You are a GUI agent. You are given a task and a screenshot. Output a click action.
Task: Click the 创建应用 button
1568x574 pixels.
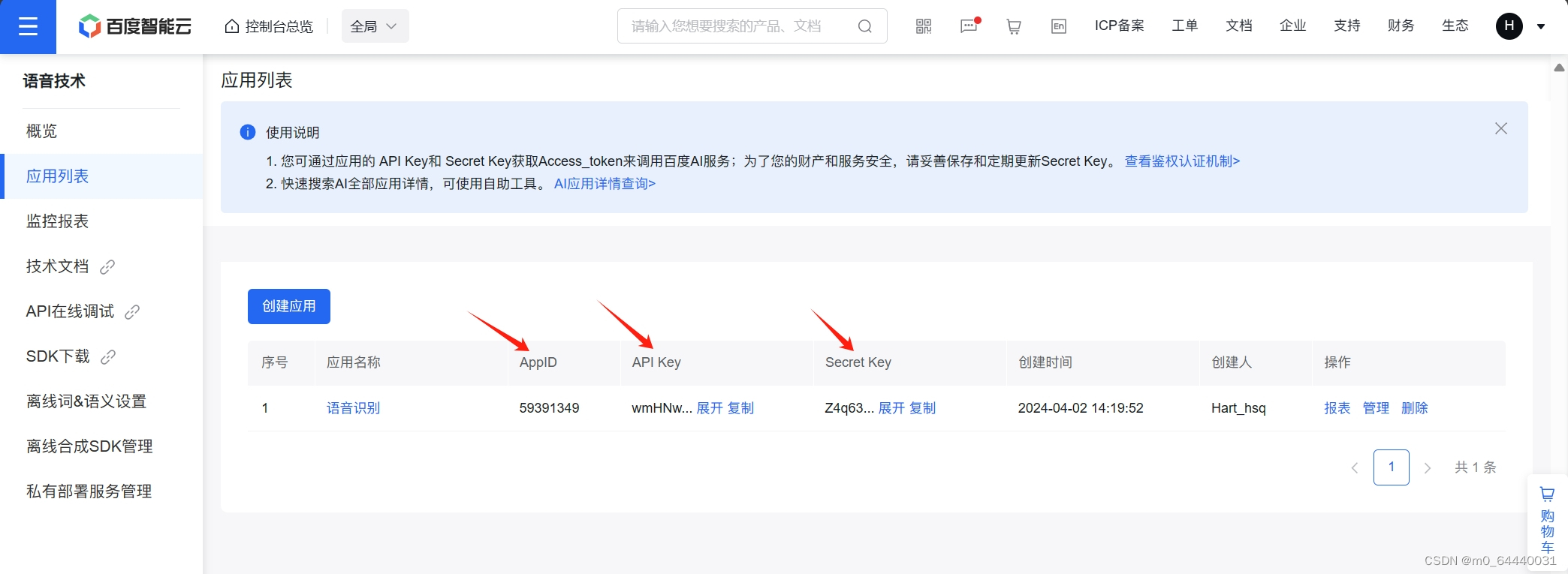289,306
